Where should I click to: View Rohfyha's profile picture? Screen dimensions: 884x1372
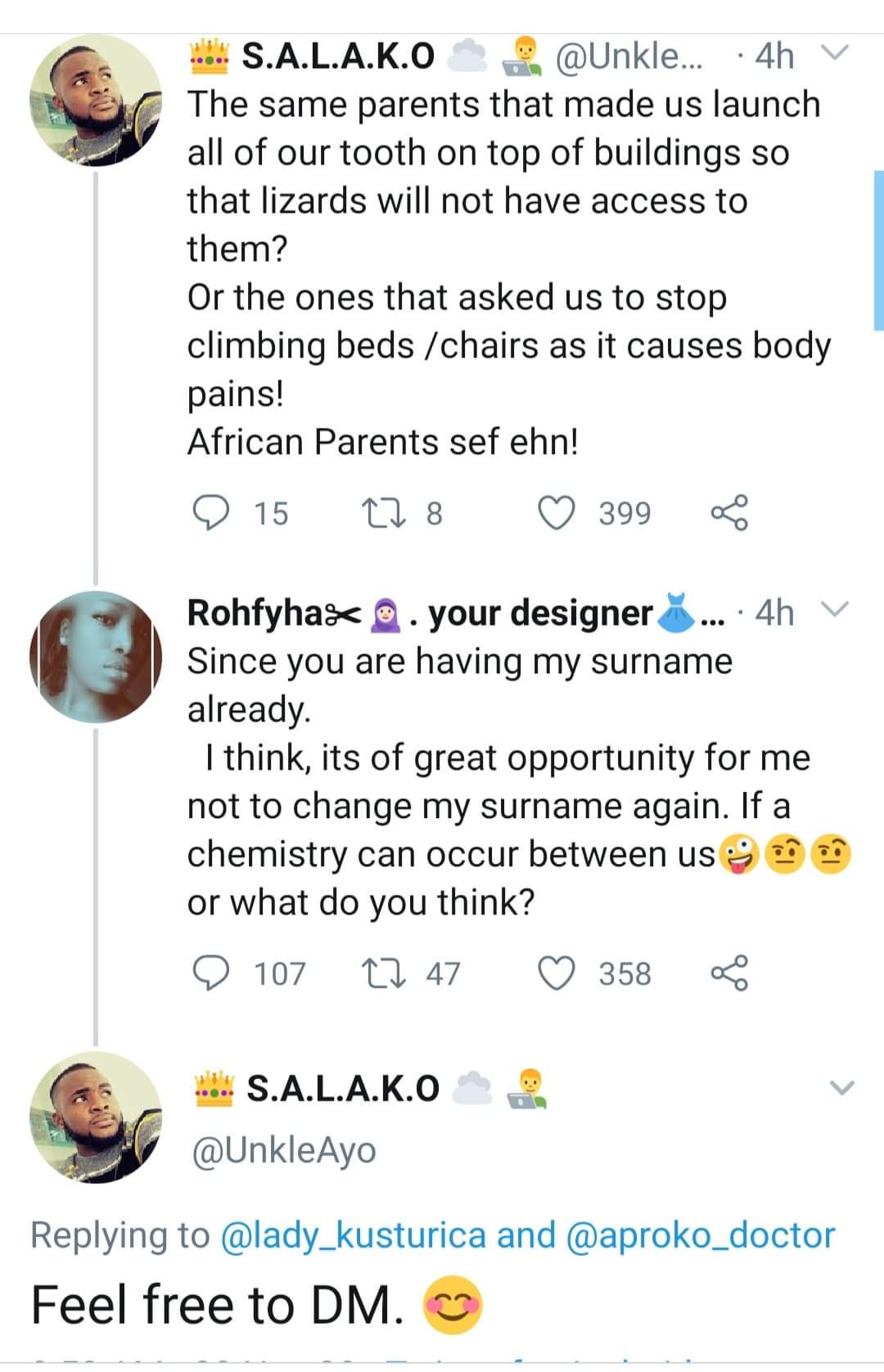(95, 656)
